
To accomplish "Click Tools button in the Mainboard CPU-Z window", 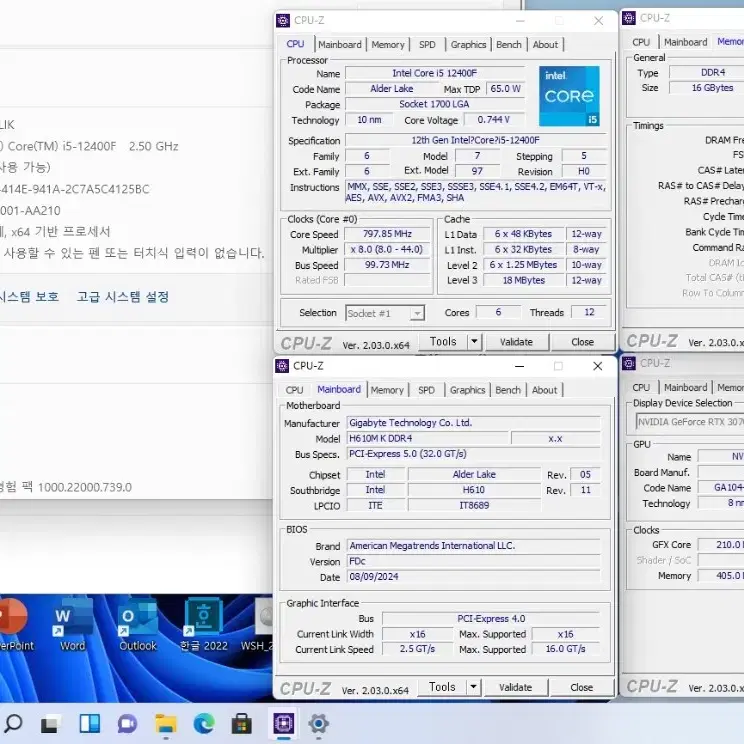I will tap(442, 687).
